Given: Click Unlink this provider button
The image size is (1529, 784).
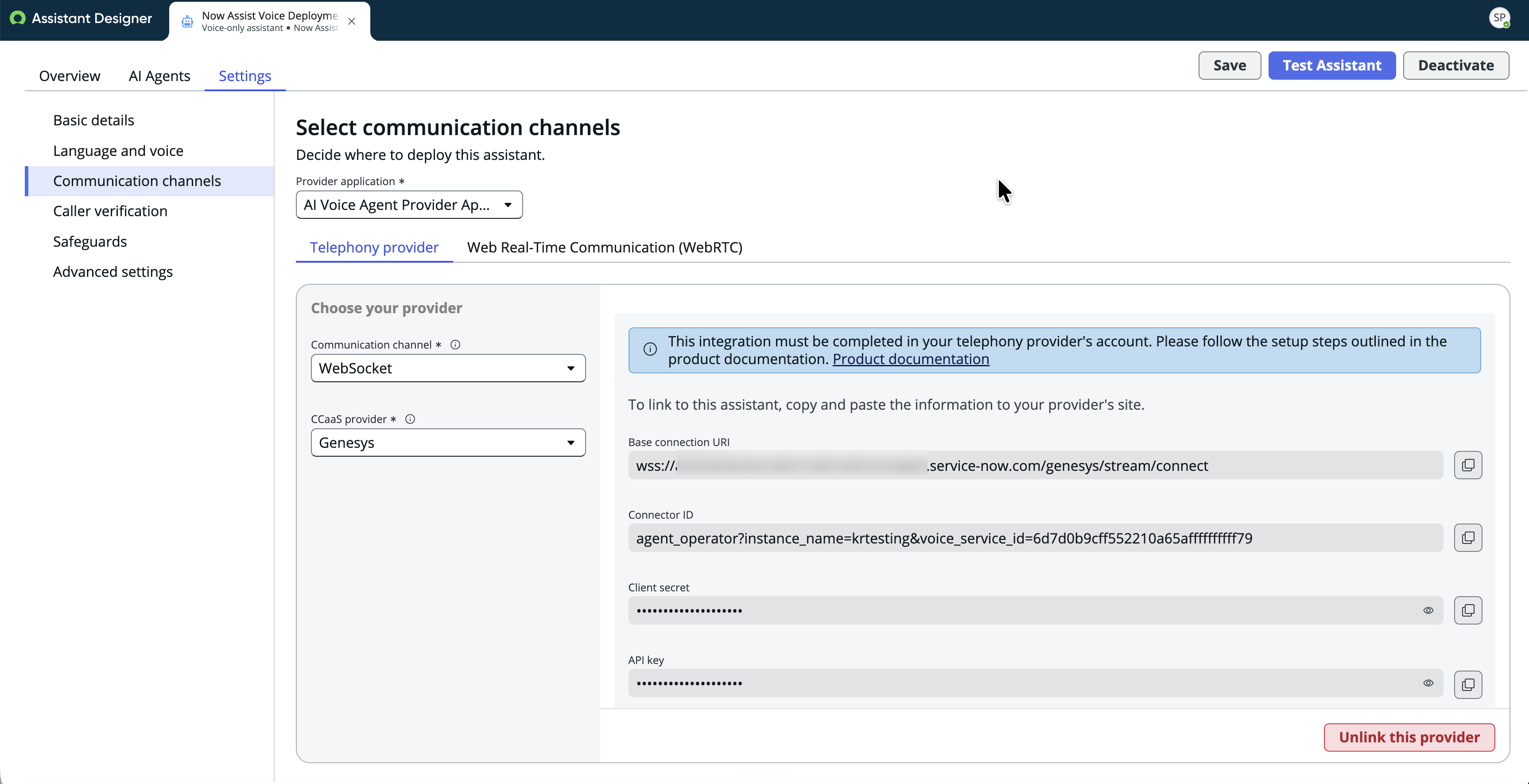Looking at the screenshot, I should tap(1409, 737).
